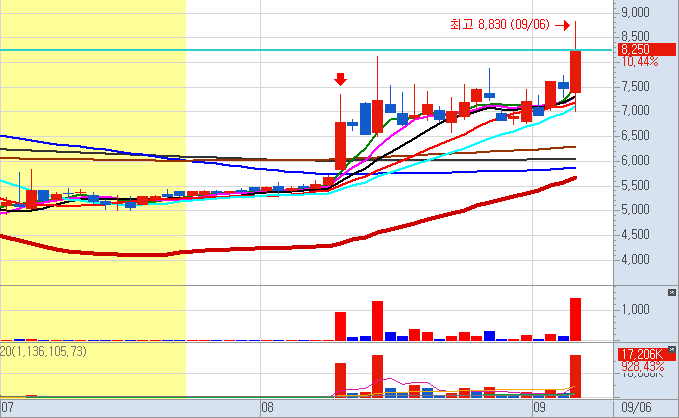The image size is (679, 418).
Task: Click the 4,500 price axis label
Action: coord(635,235)
